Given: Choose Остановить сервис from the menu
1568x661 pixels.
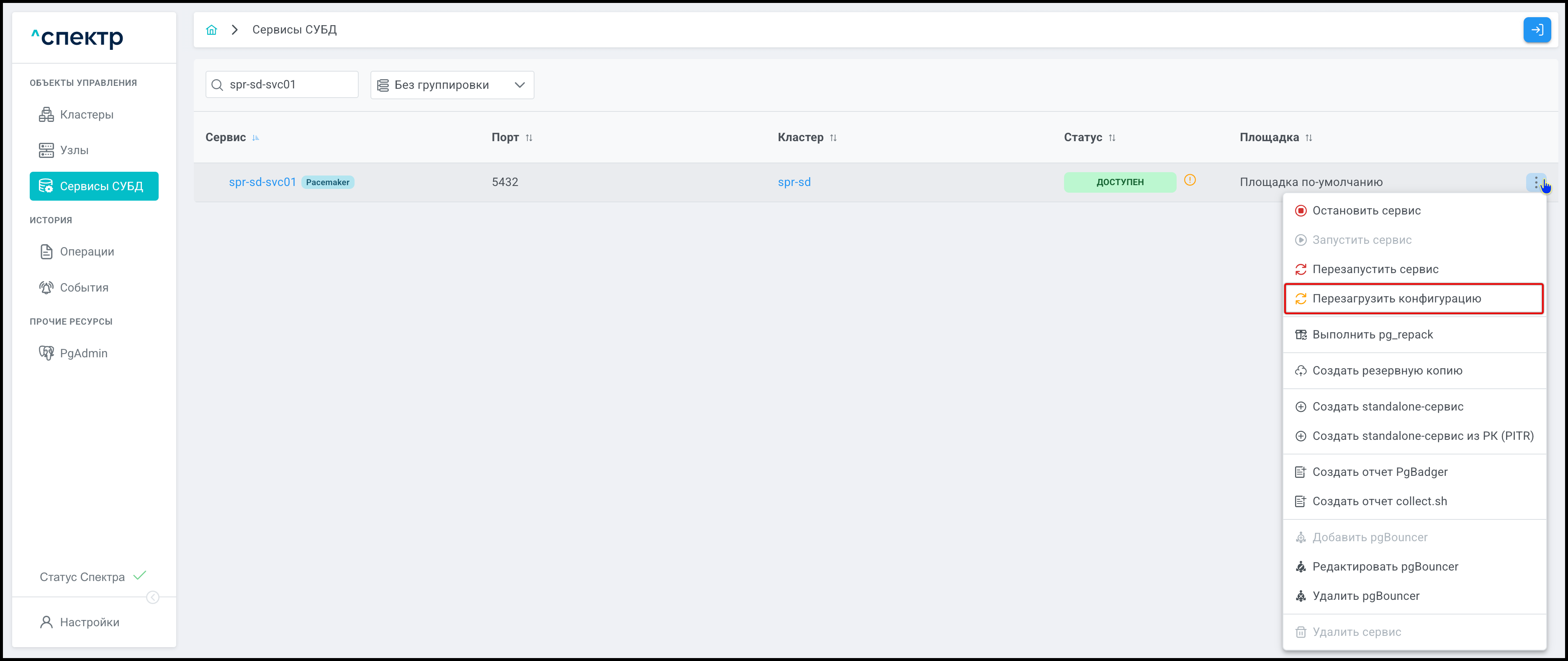Looking at the screenshot, I should click(1366, 211).
